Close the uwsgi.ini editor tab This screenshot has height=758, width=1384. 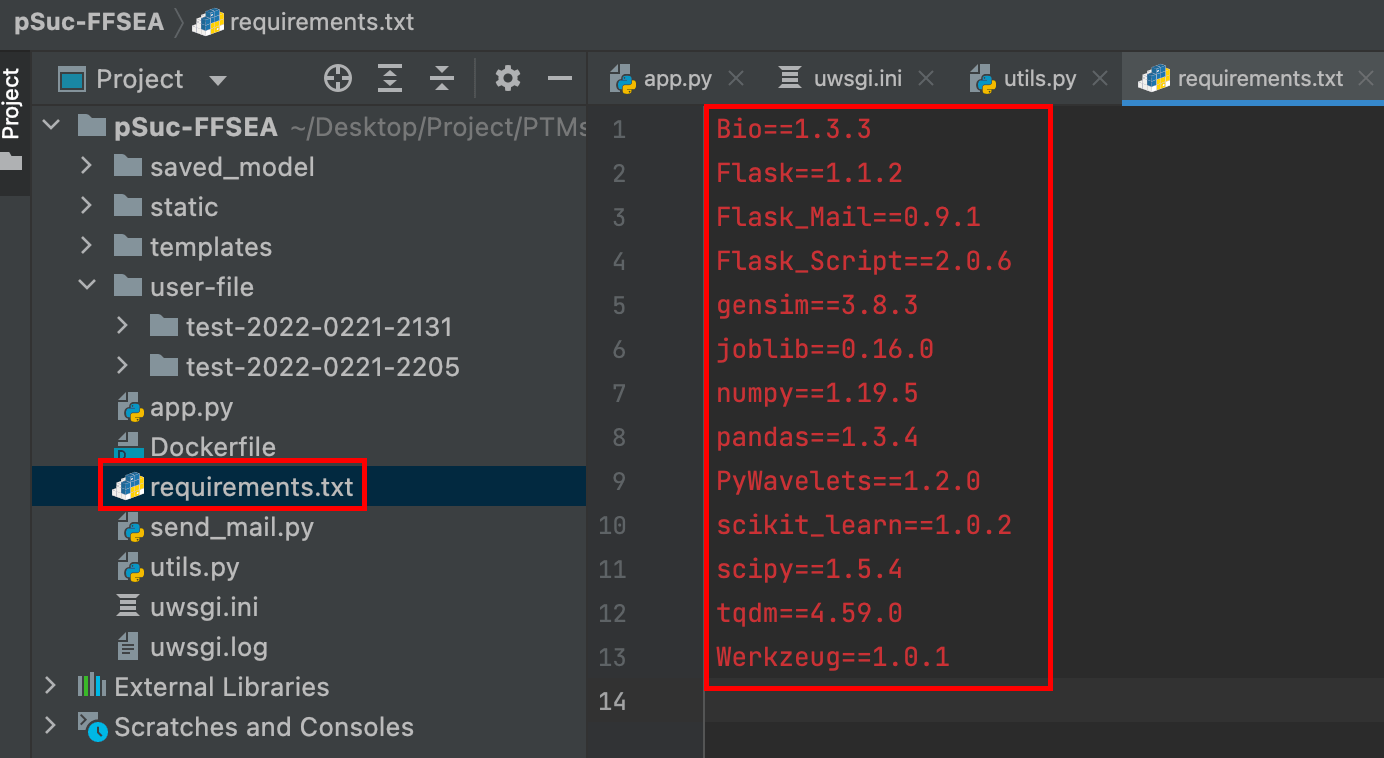[926, 78]
